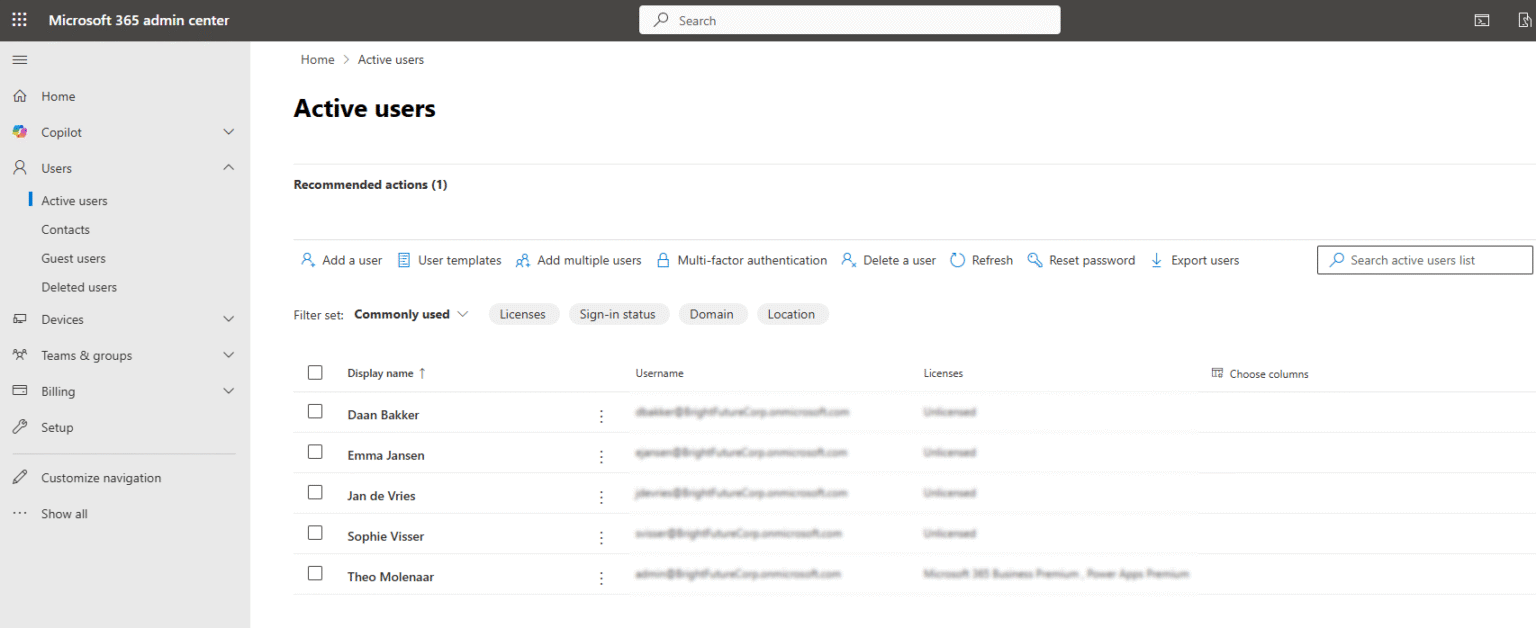Open the Commonly used filter set dropdown
Screen dimensions: 1536x628
[411, 313]
